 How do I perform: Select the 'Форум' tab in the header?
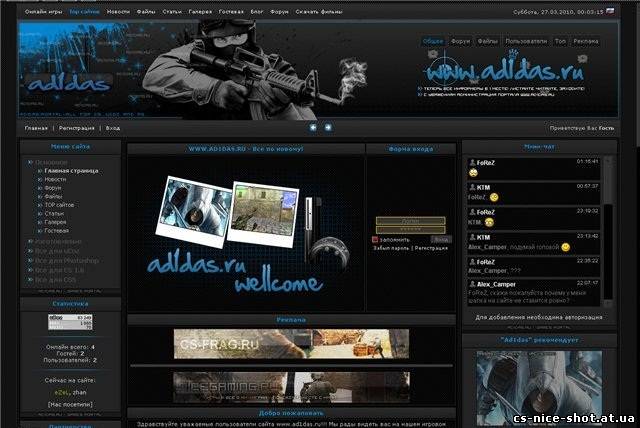[460, 41]
